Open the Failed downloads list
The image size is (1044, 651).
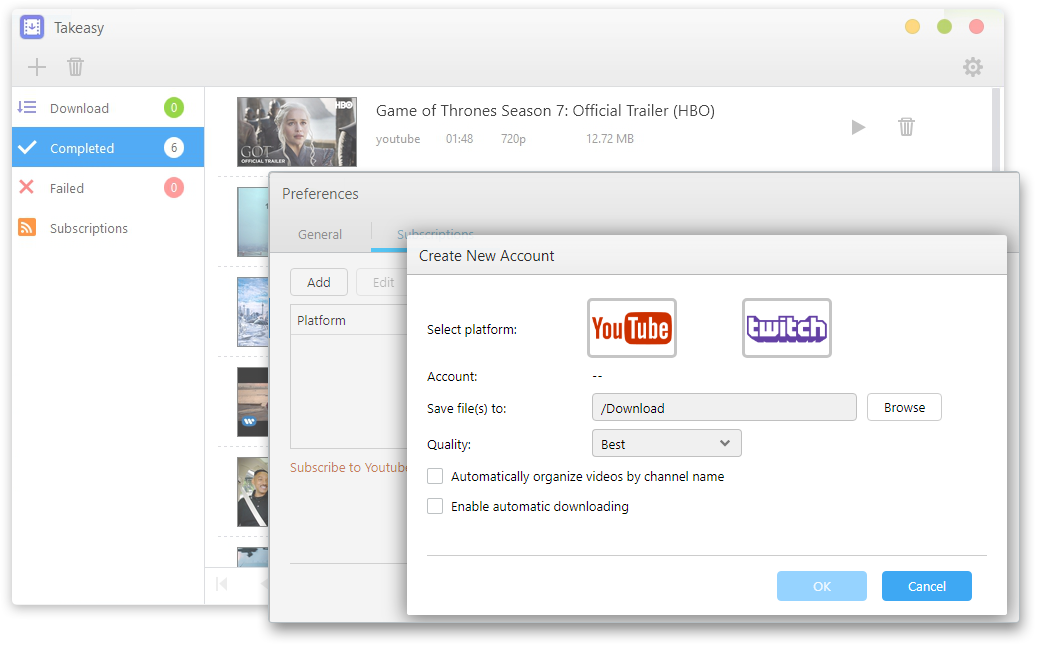click(x=108, y=188)
